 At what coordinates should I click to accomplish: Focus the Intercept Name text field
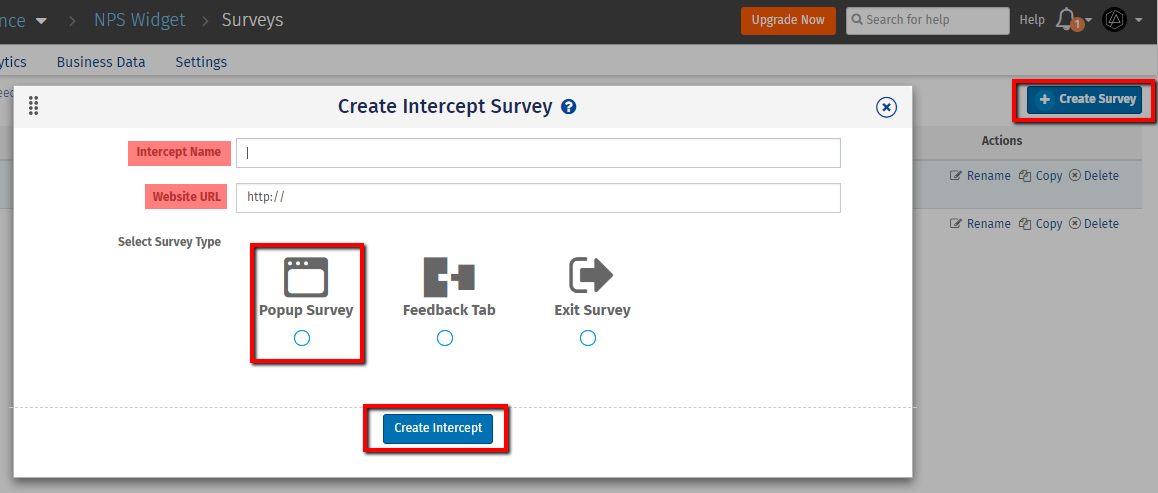(x=538, y=153)
